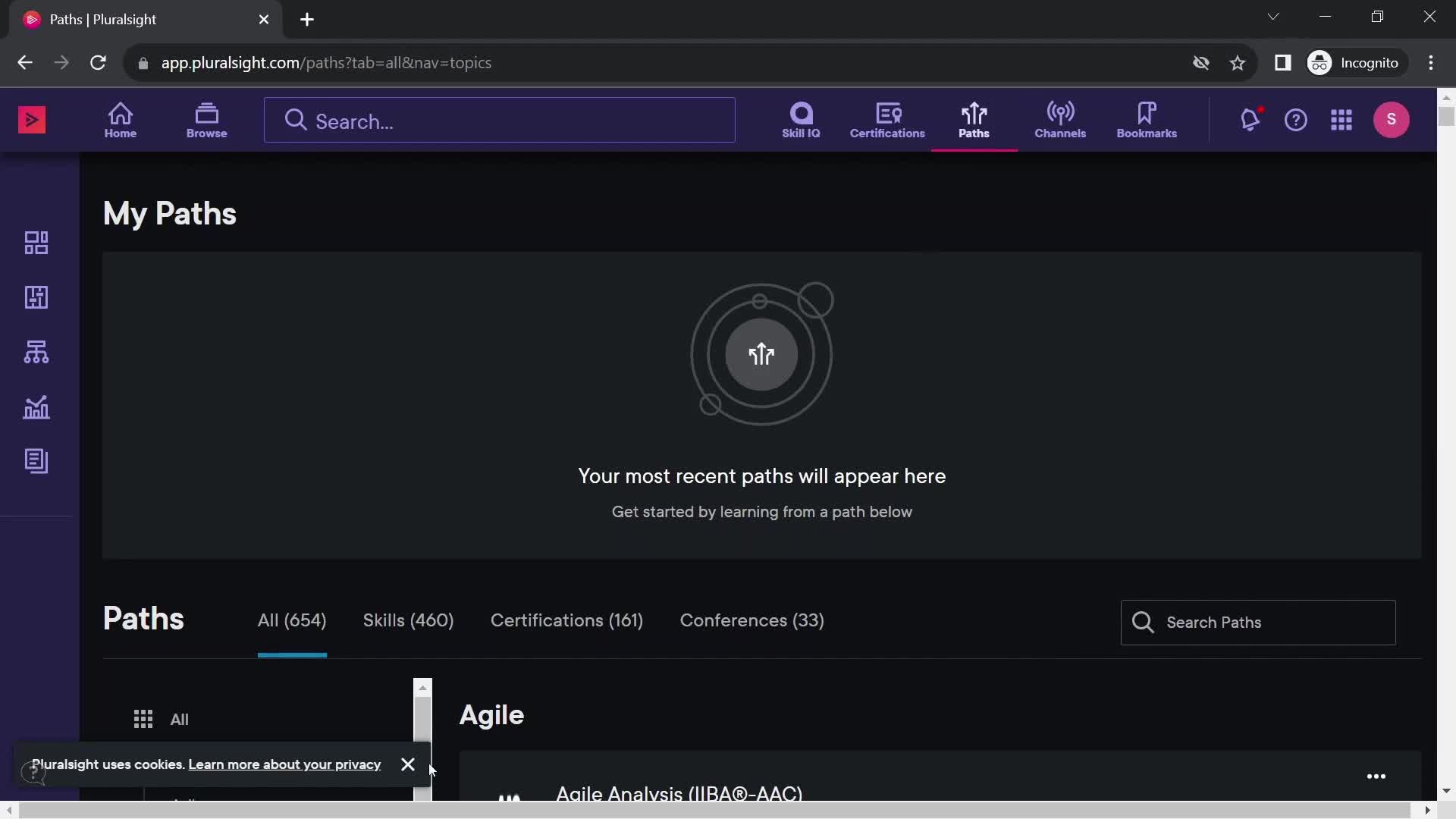
Task: Click the notification bell icon
Action: tap(1250, 120)
